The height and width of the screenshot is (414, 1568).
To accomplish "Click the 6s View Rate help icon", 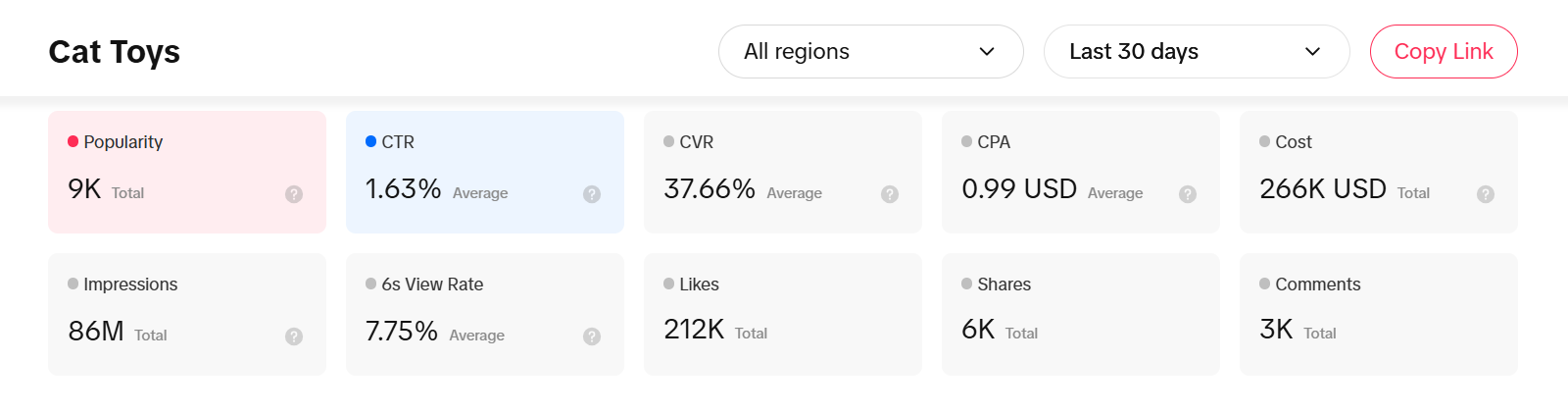I will pyautogui.click(x=592, y=336).
